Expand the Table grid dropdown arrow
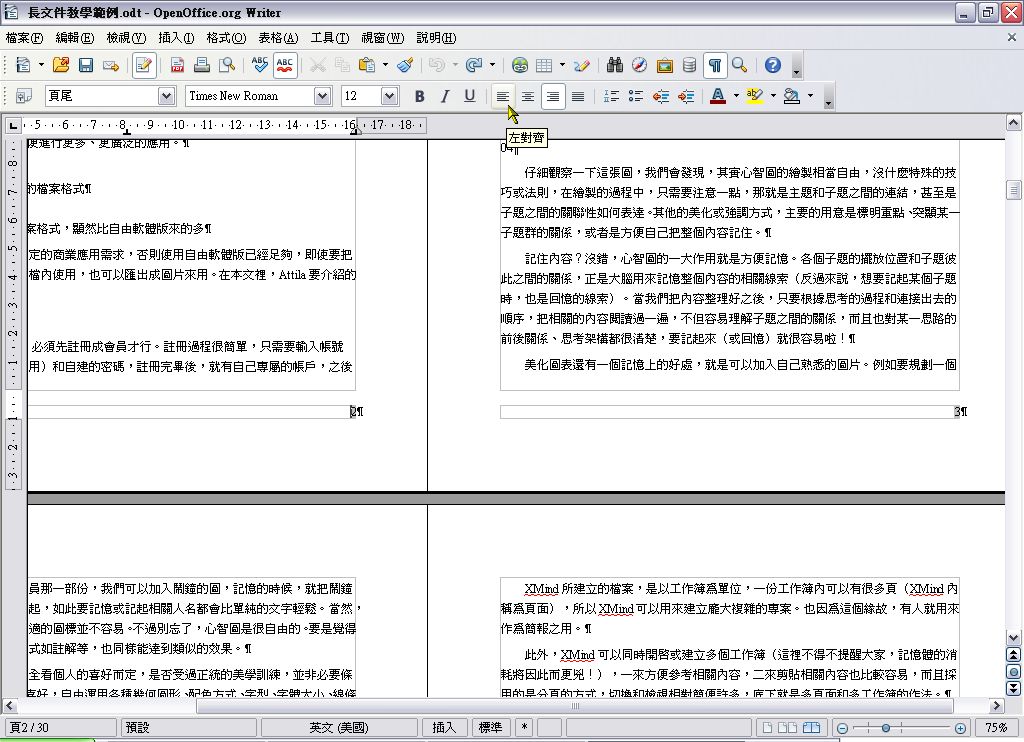The width and height of the screenshot is (1024, 742). (x=562, y=65)
